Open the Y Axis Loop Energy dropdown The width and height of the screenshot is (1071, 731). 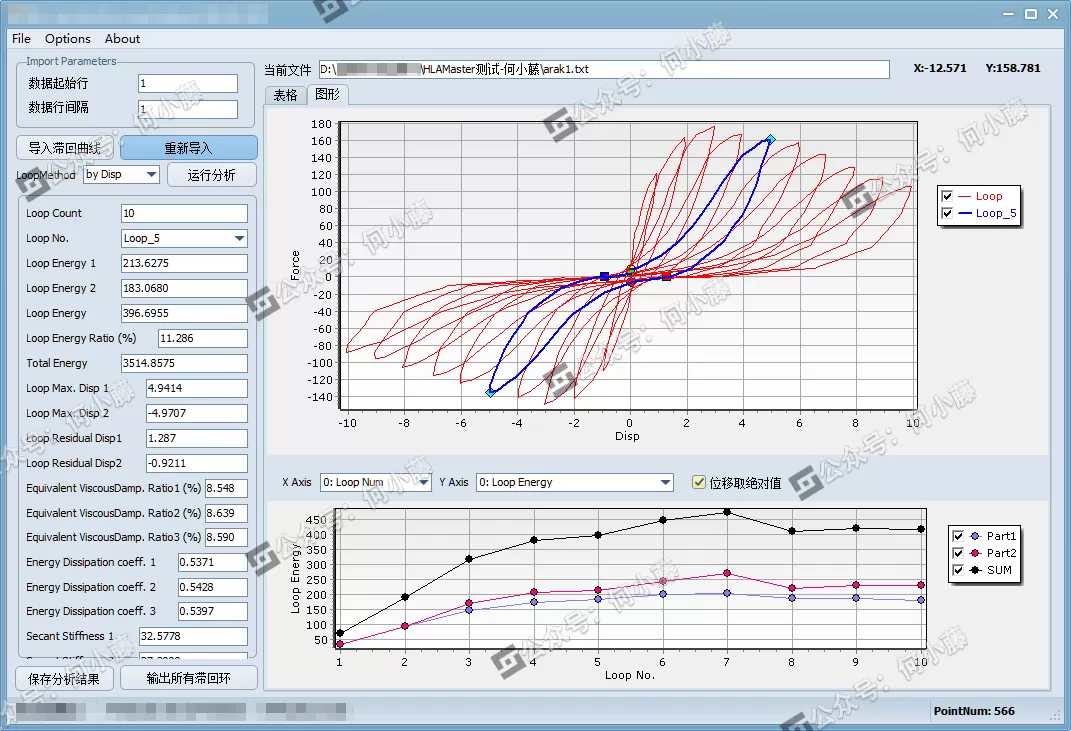tap(665, 483)
